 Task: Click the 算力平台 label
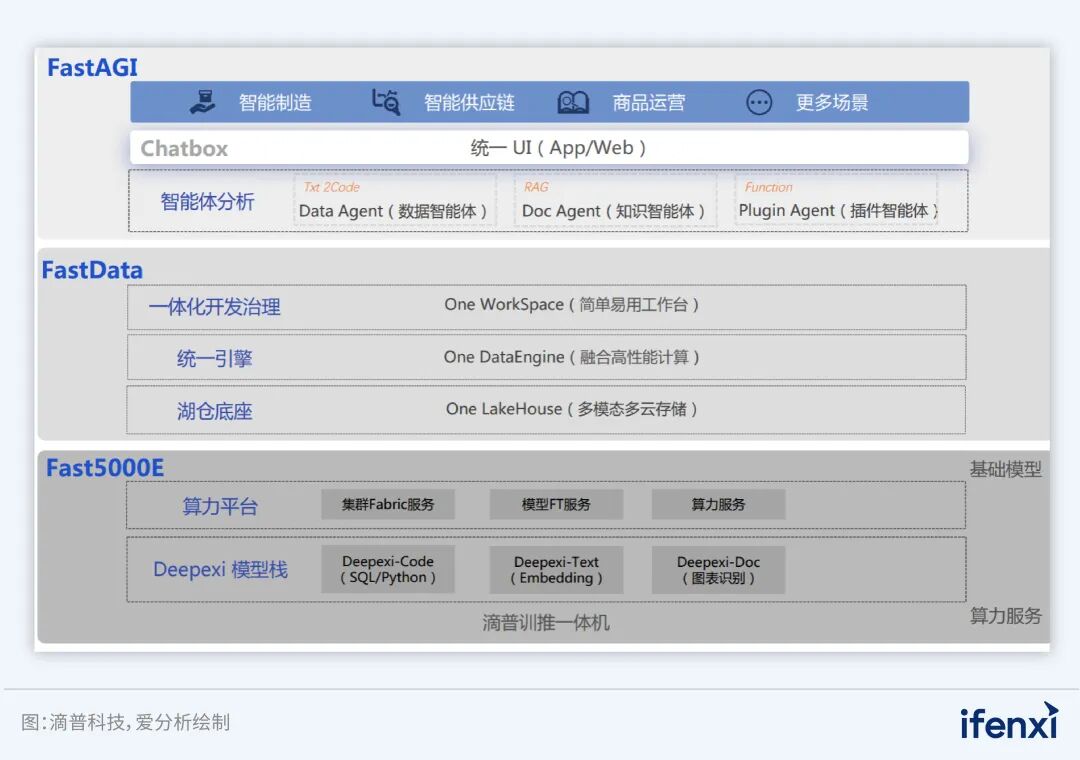pyautogui.click(x=220, y=506)
